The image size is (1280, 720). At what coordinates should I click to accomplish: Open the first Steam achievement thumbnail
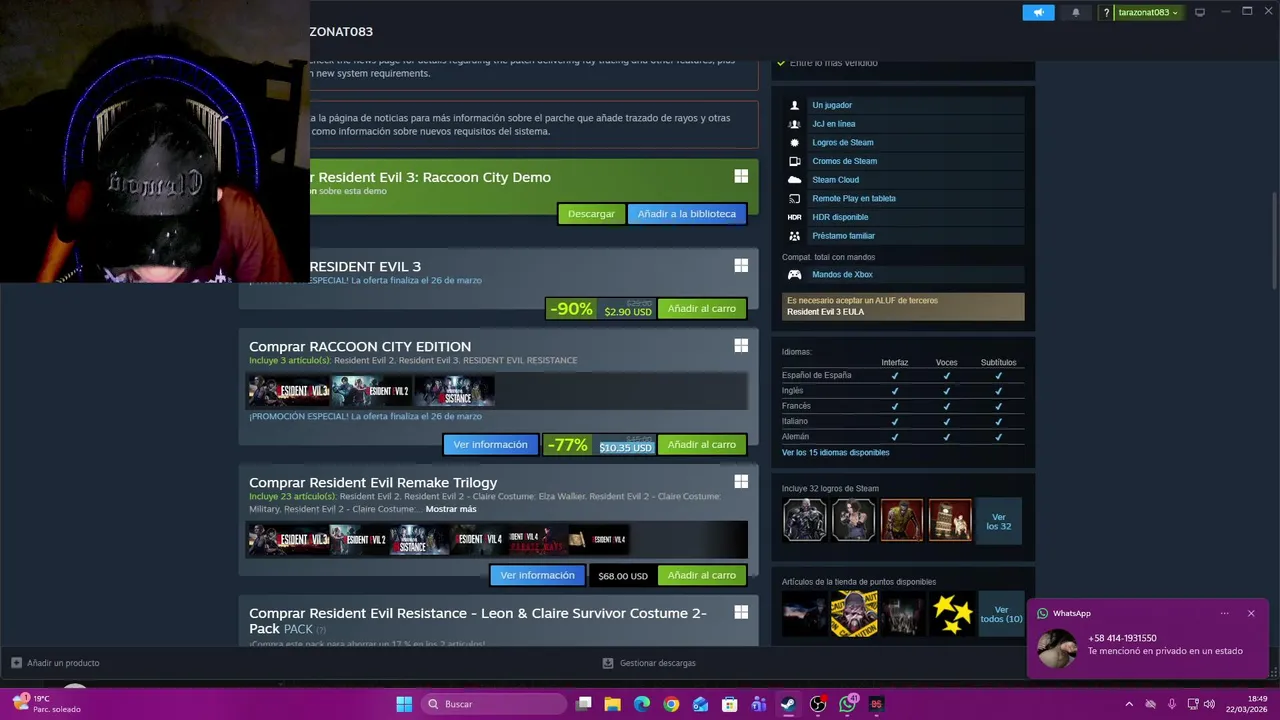tap(805, 520)
